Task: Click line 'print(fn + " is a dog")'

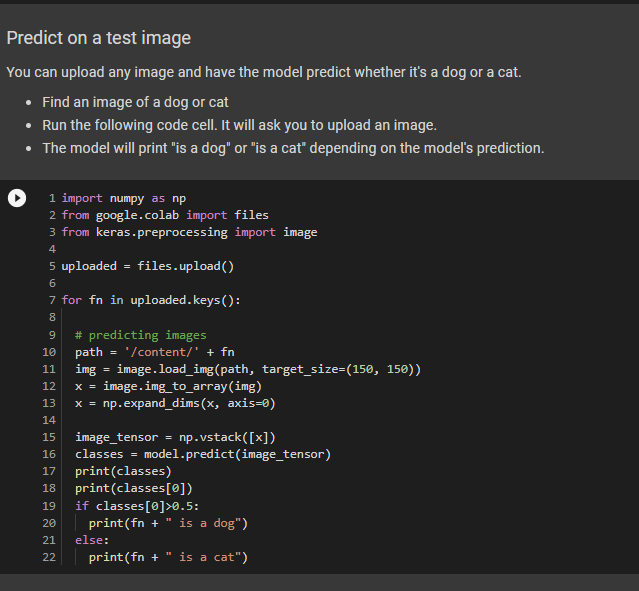Action: click(168, 523)
